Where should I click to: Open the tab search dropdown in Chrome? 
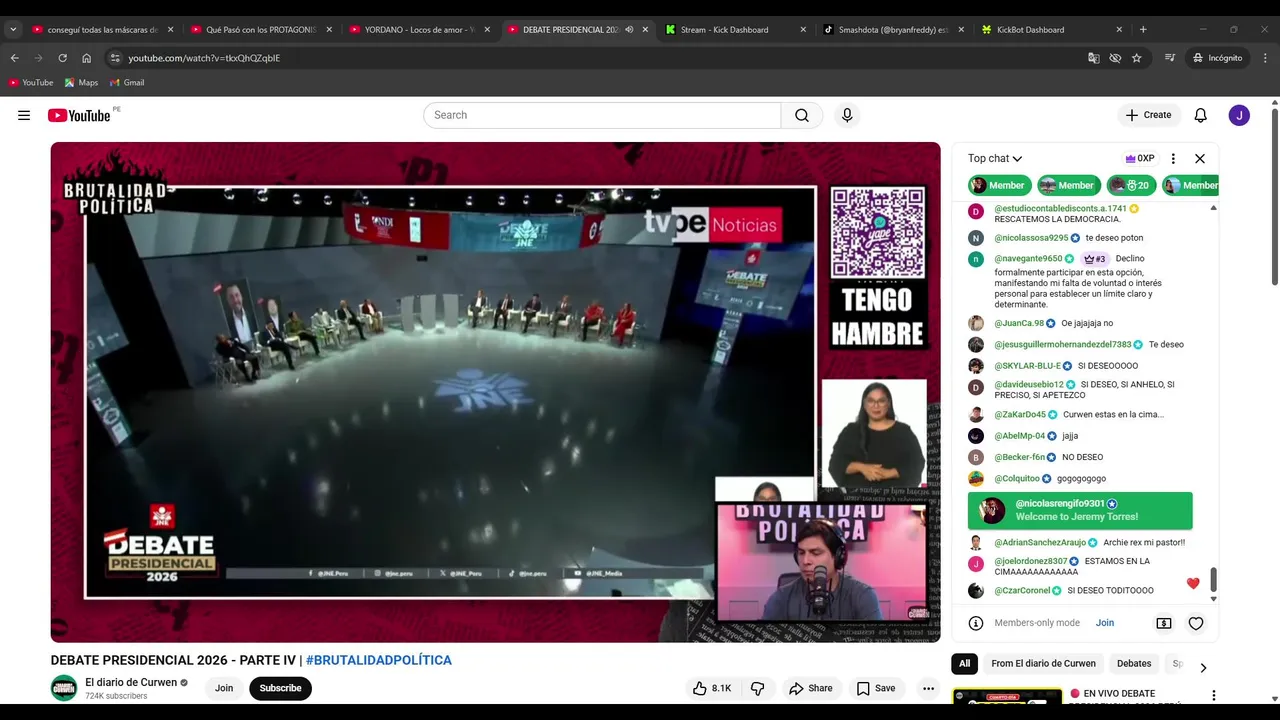click(13, 29)
